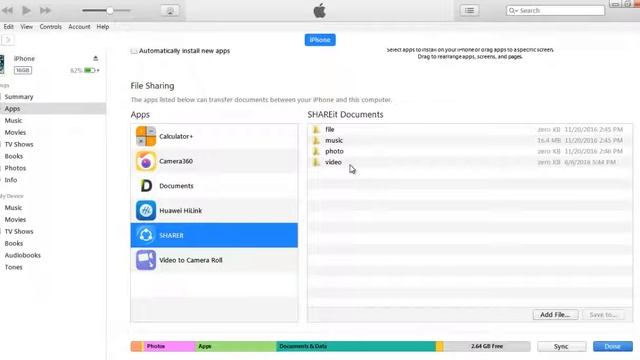This screenshot has height=360, width=640.
Task: Eject the iPhone using eject icon
Action: coord(96,58)
